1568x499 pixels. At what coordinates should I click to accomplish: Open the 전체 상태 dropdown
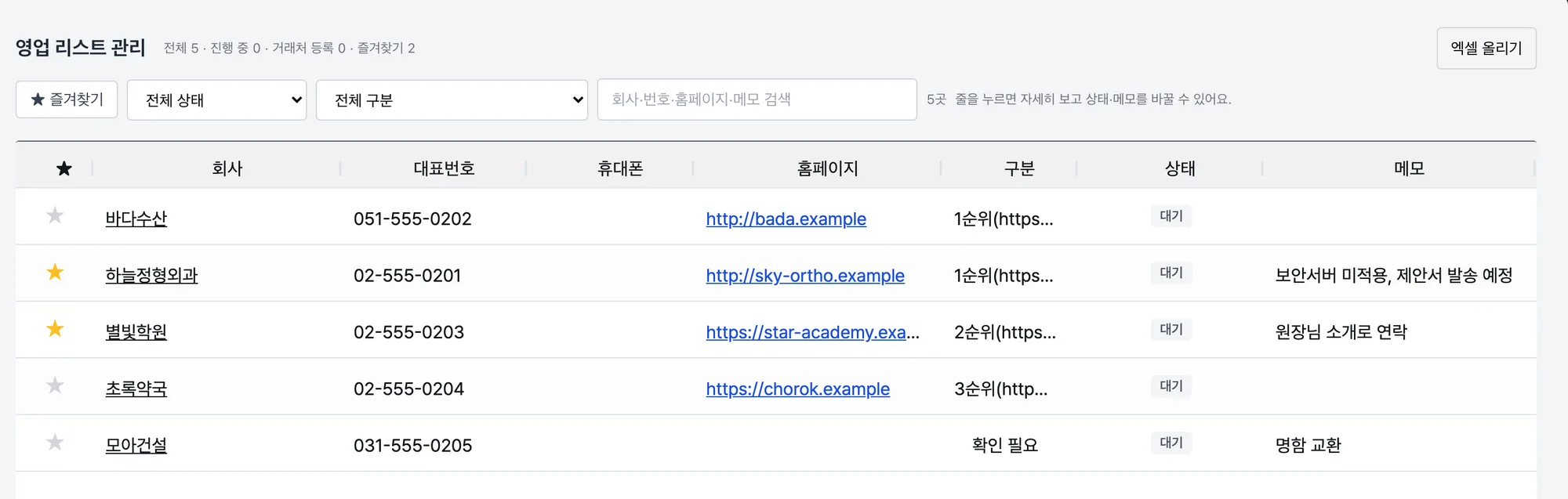217,99
